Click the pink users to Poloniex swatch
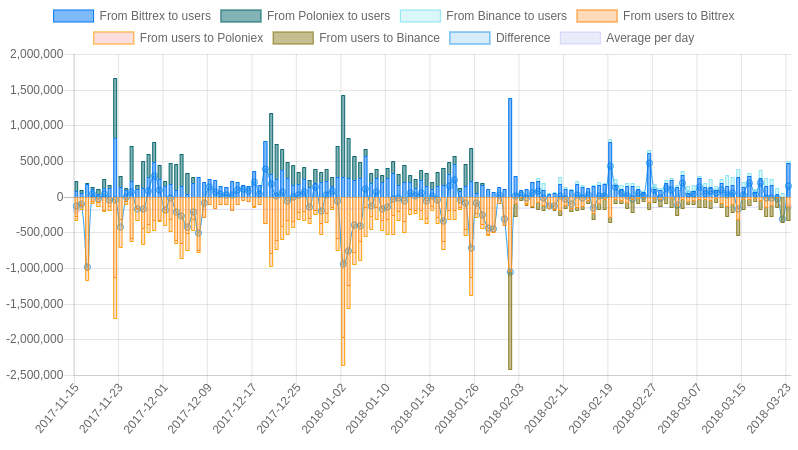Screen dimensions: 798x450 point(113,38)
